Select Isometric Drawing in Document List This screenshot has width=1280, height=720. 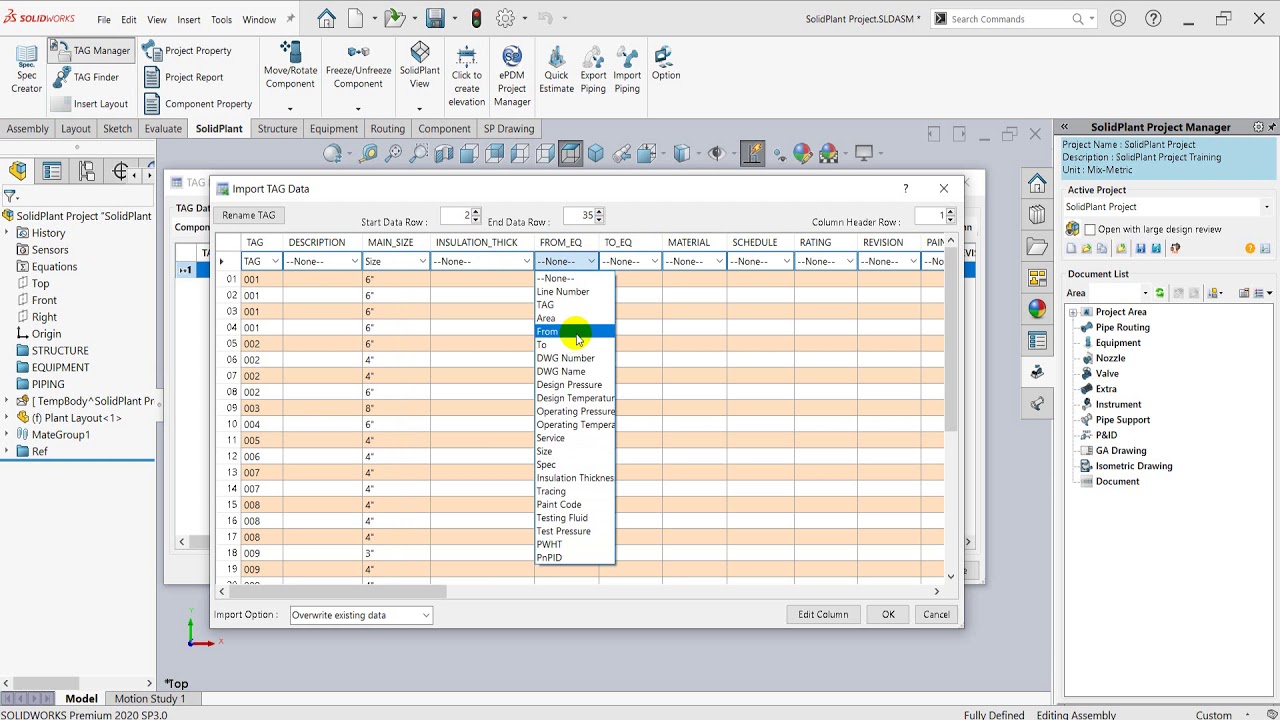(x=1133, y=466)
